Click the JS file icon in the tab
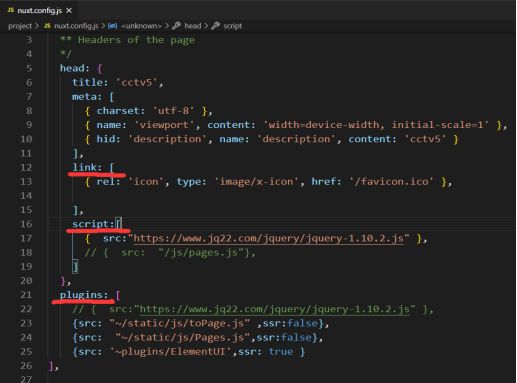Image resolution: width=517 pixels, height=383 pixels. pyautogui.click(x=11, y=10)
